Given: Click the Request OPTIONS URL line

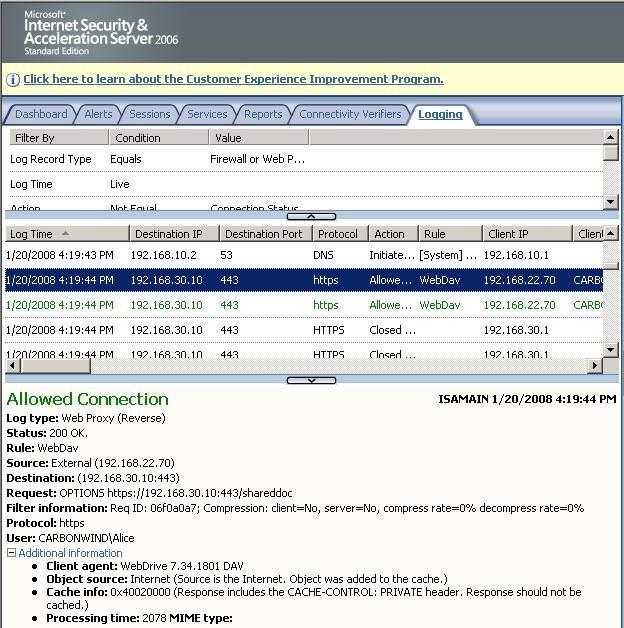Looking at the screenshot, I should (149, 493).
